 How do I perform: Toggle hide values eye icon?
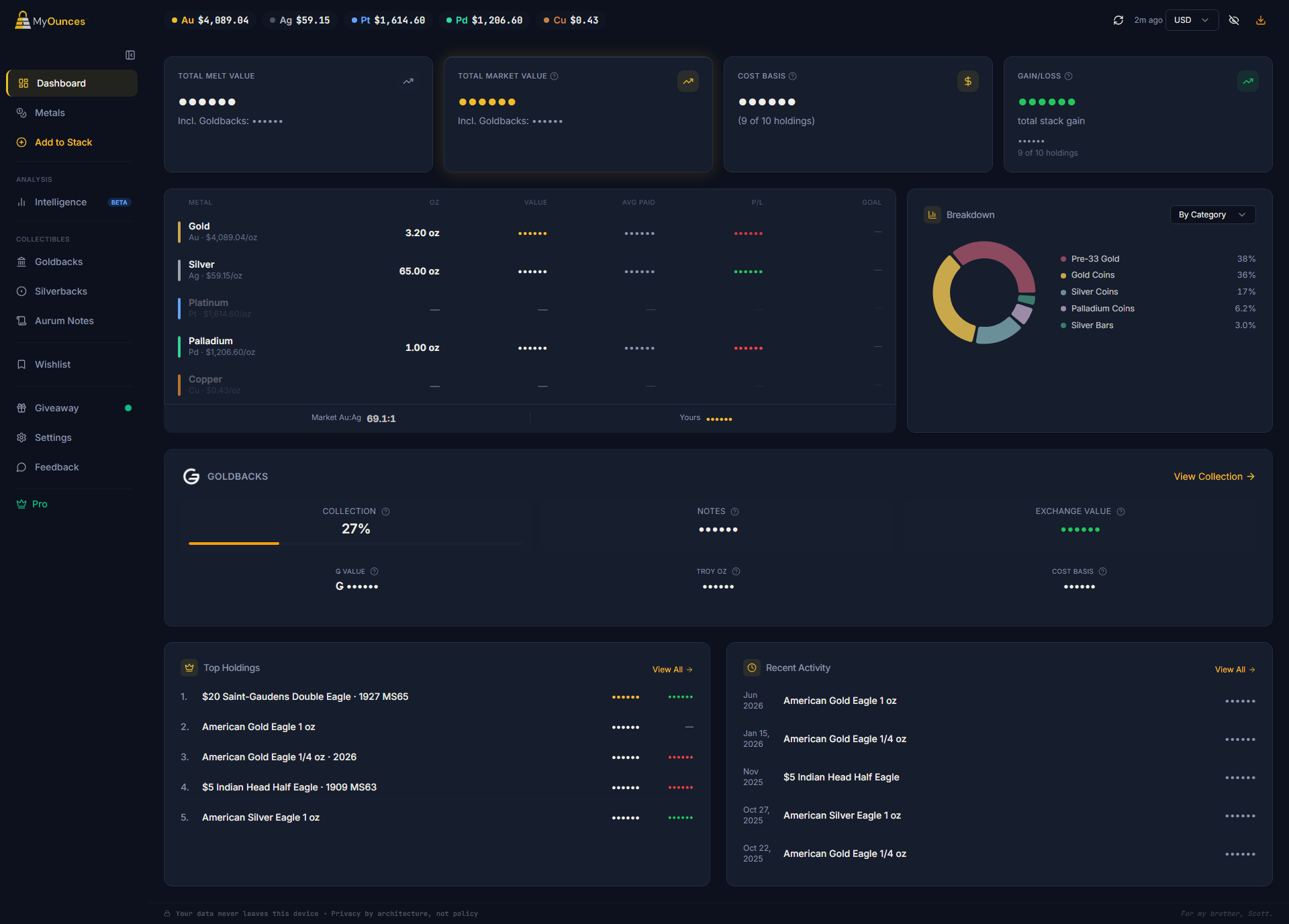1234,20
